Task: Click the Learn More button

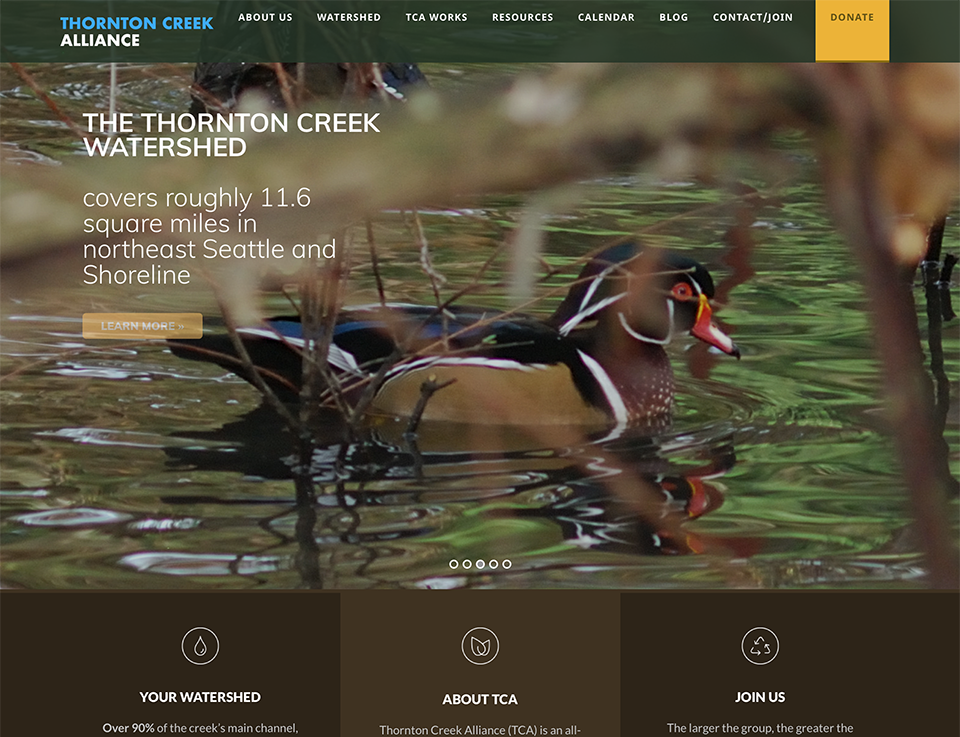Action: pyautogui.click(x=143, y=326)
